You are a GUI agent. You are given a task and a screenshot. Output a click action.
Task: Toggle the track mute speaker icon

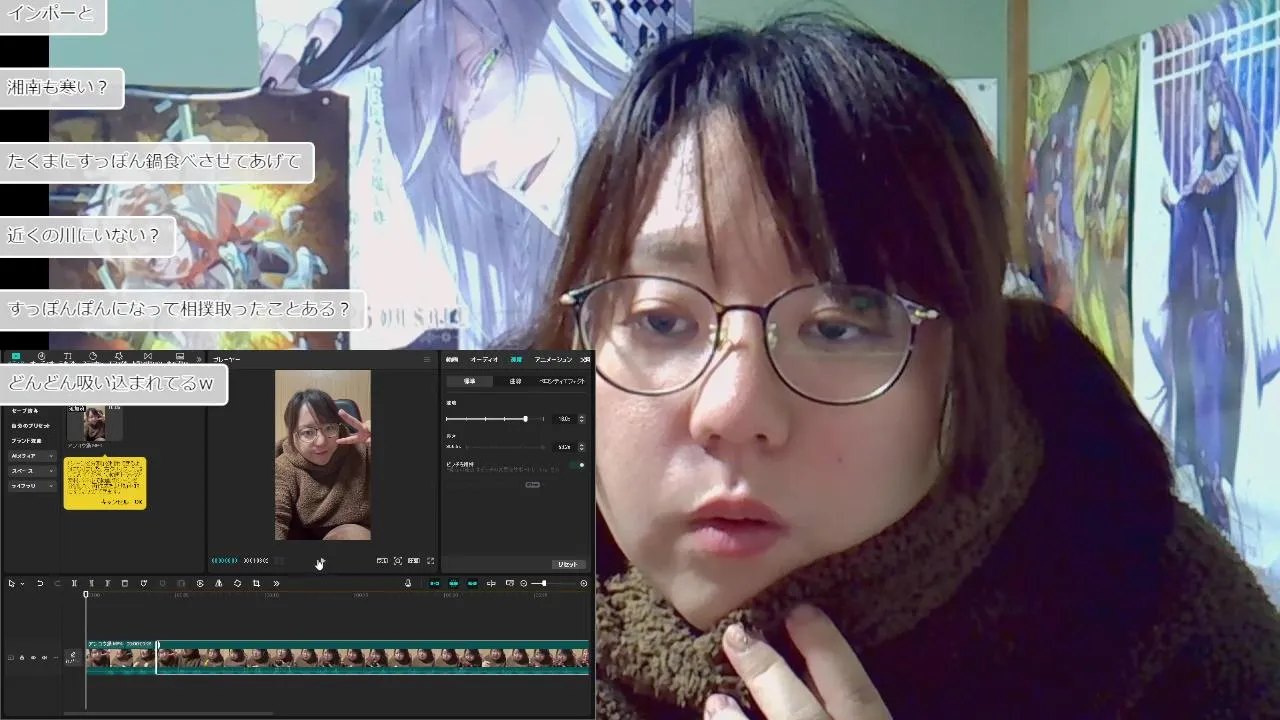pyautogui.click(x=45, y=657)
